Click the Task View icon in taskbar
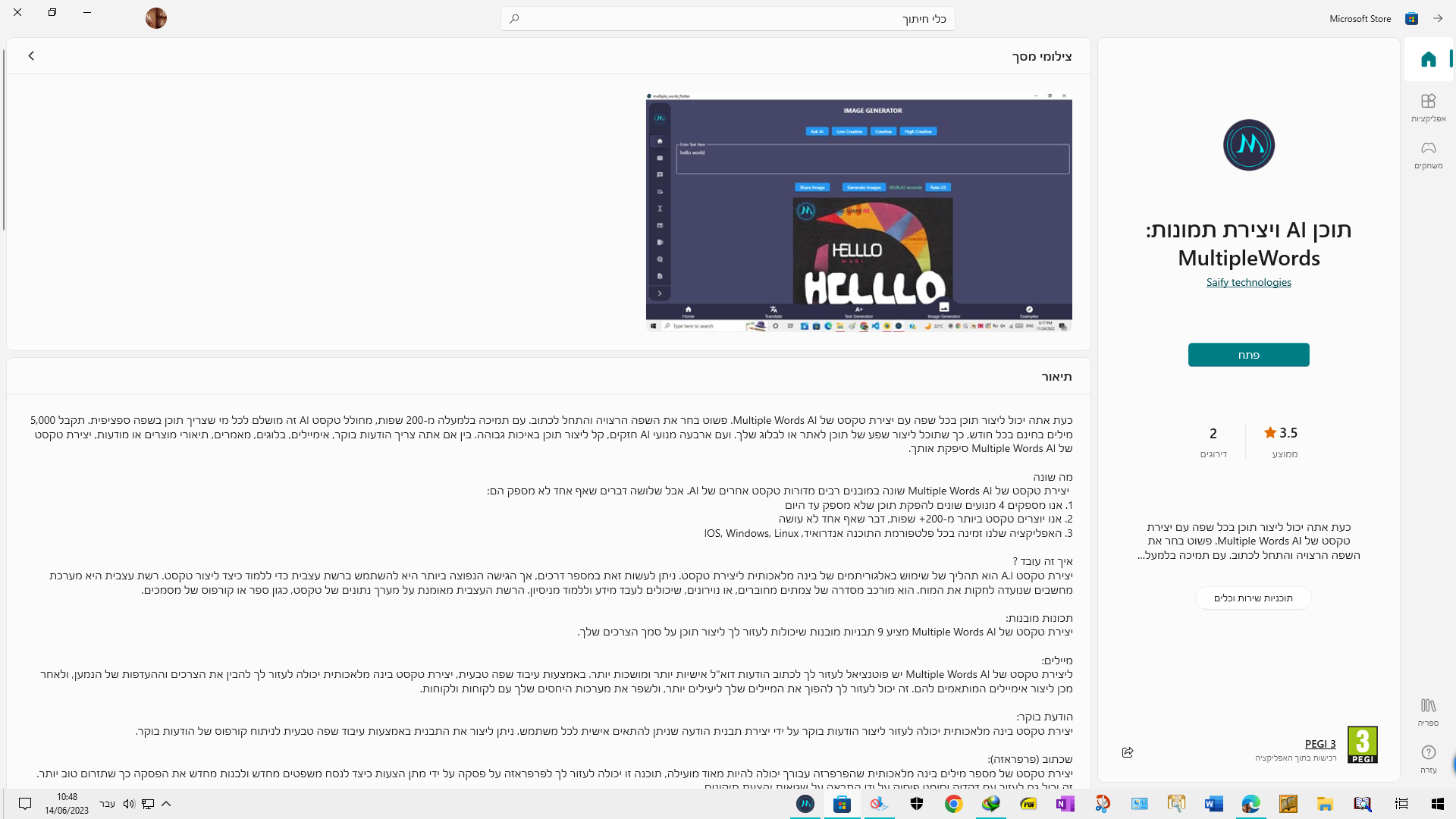This screenshot has height=819, width=1456. pos(1401,804)
